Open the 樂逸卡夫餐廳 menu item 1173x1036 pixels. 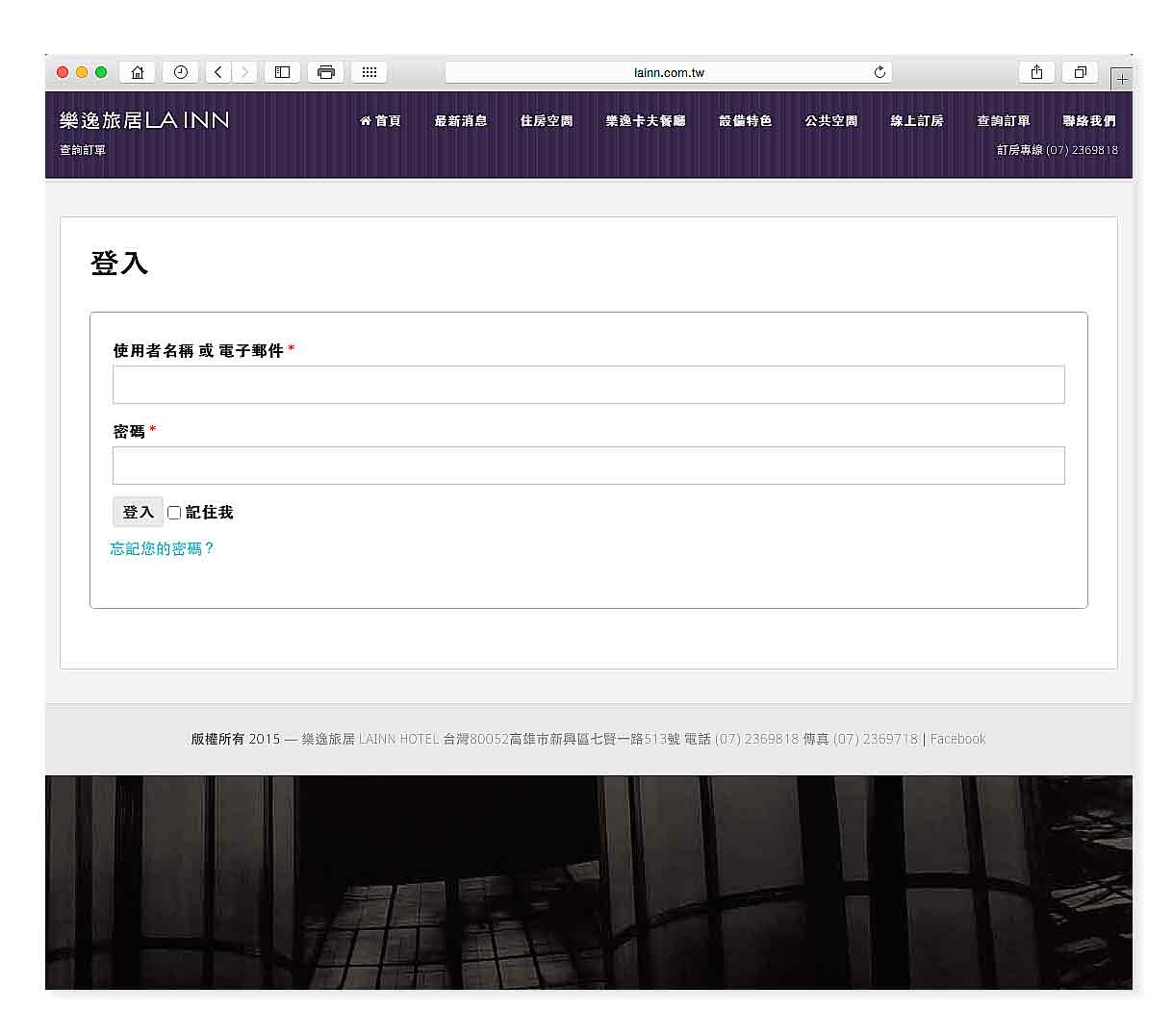point(646,121)
